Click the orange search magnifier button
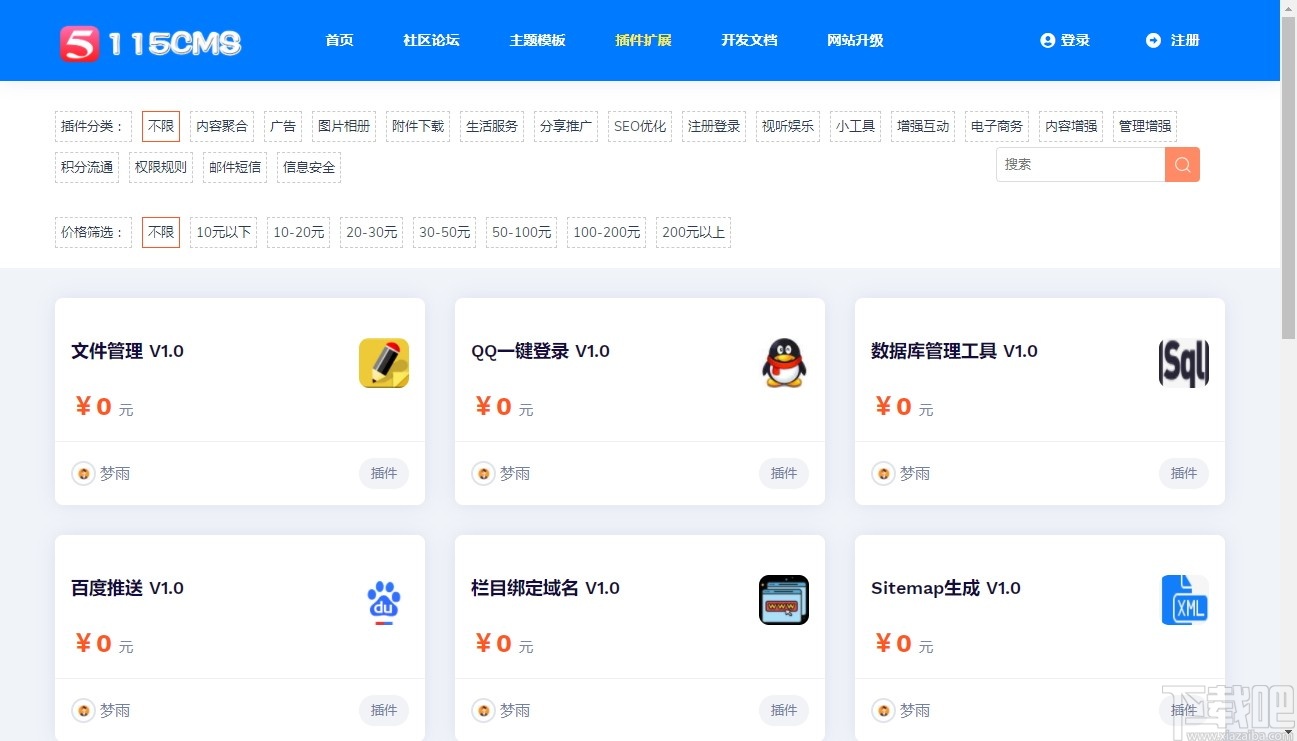Screen dimensions: 1297x741 pyautogui.click(x=1182, y=165)
